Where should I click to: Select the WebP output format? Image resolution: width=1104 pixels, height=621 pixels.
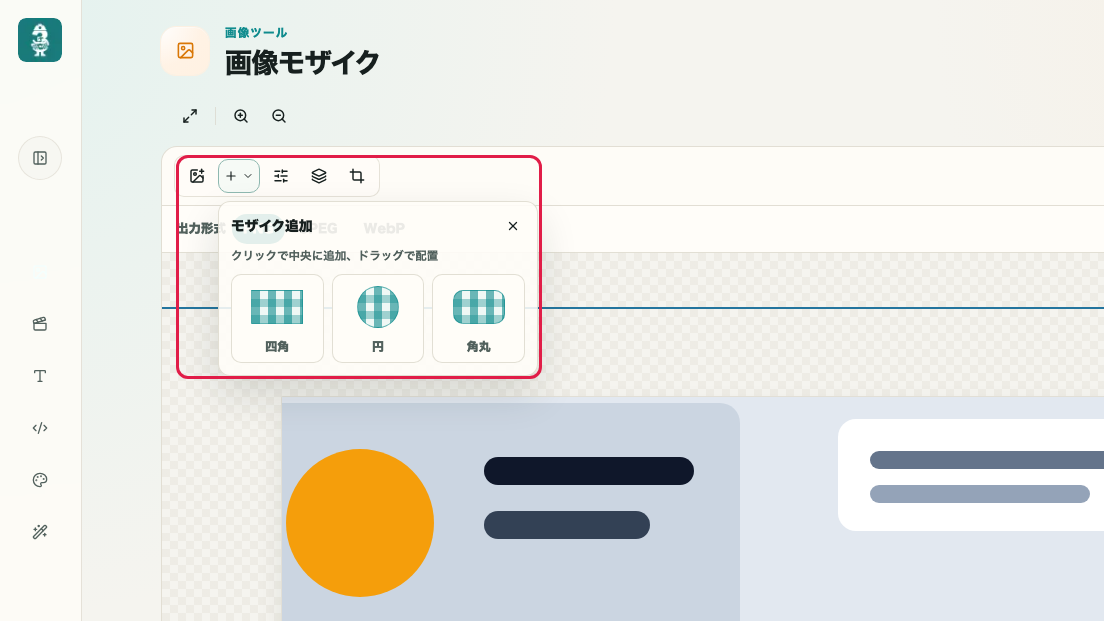coord(384,228)
